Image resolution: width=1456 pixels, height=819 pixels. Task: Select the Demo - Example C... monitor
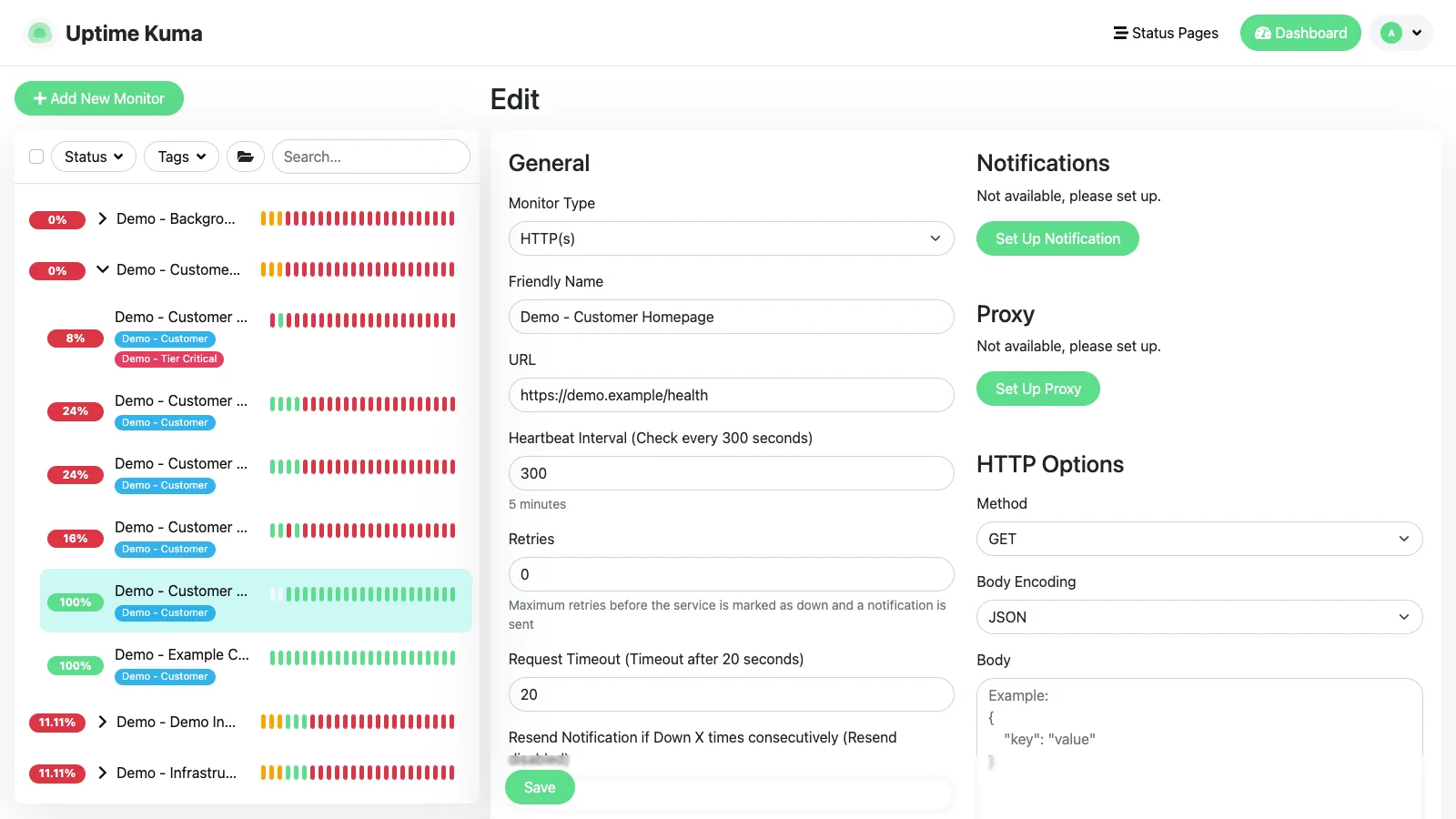256,665
